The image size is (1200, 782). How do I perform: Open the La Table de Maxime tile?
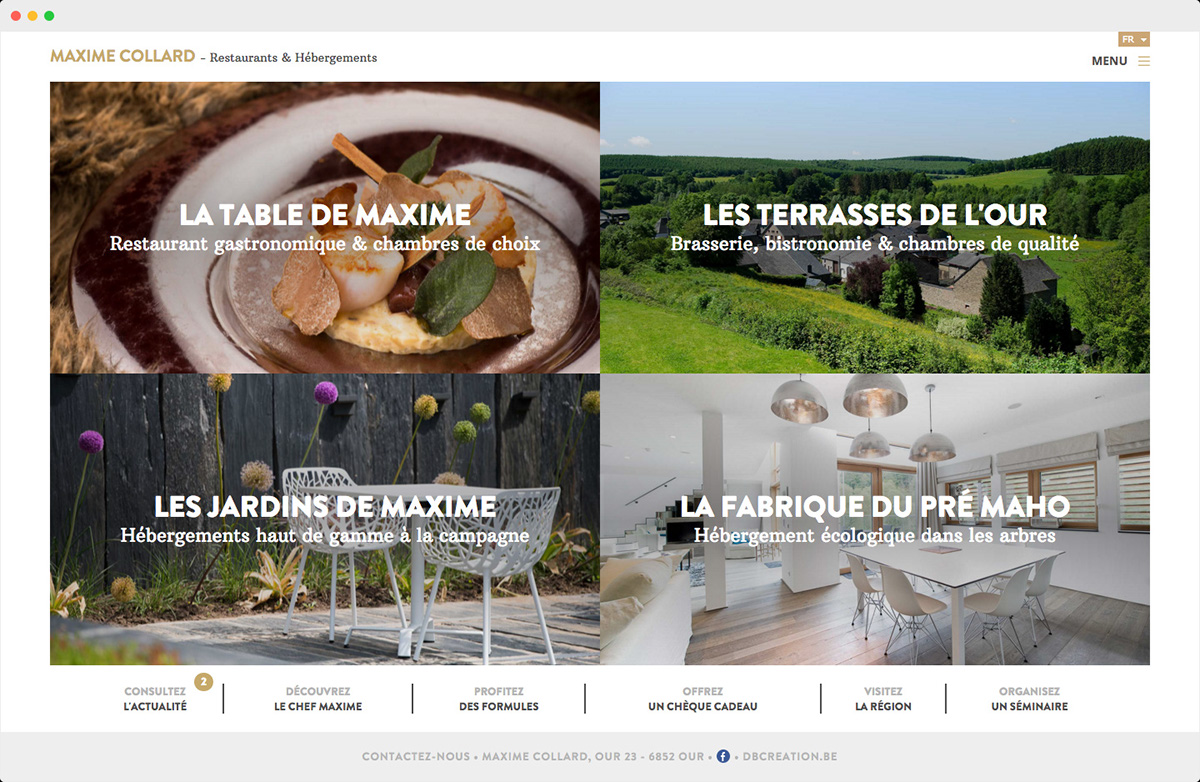tap(325, 228)
